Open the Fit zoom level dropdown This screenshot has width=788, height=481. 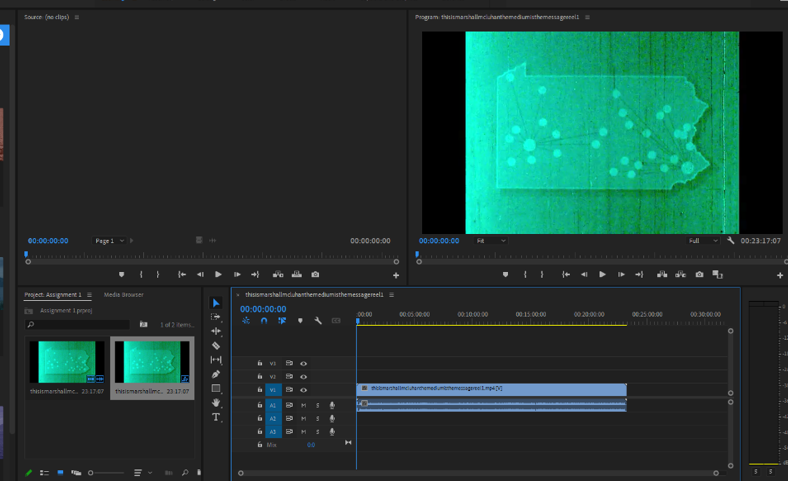tap(491, 241)
